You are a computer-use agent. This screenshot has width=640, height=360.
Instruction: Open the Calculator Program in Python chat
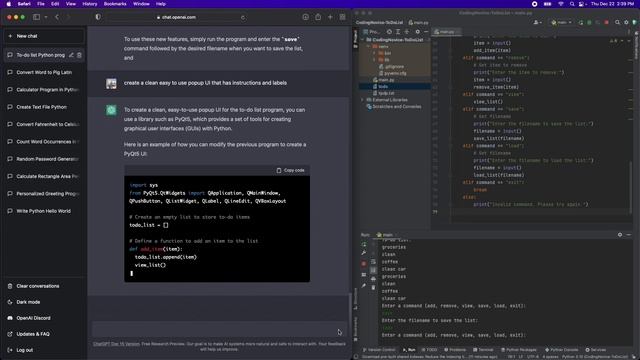tap(44, 90)
